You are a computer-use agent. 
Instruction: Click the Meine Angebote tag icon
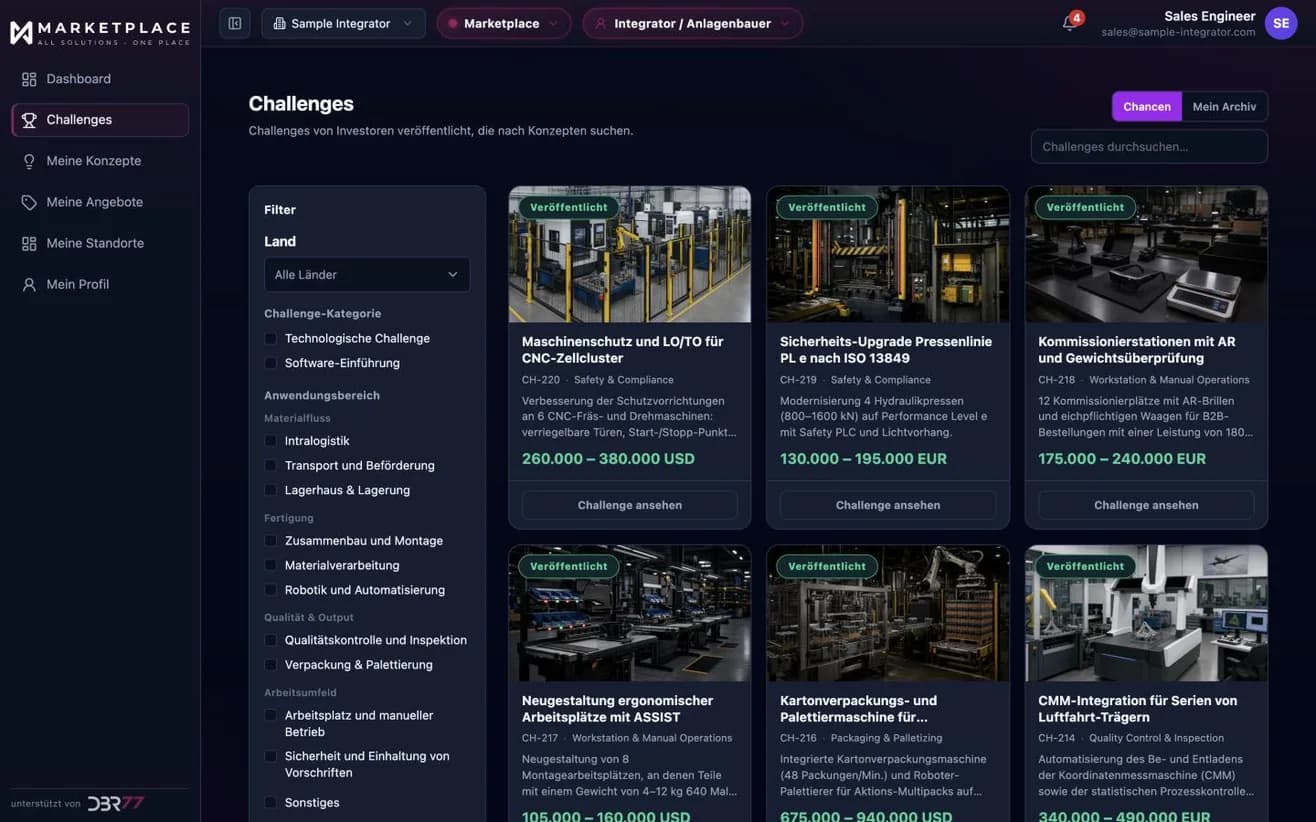(x=29, y=202)
